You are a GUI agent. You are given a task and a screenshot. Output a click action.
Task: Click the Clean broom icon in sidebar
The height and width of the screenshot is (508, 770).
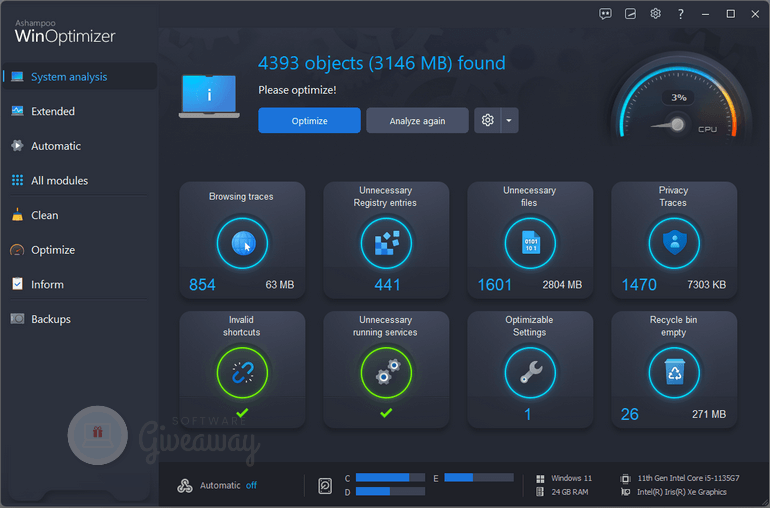click(x=17, y=215)
